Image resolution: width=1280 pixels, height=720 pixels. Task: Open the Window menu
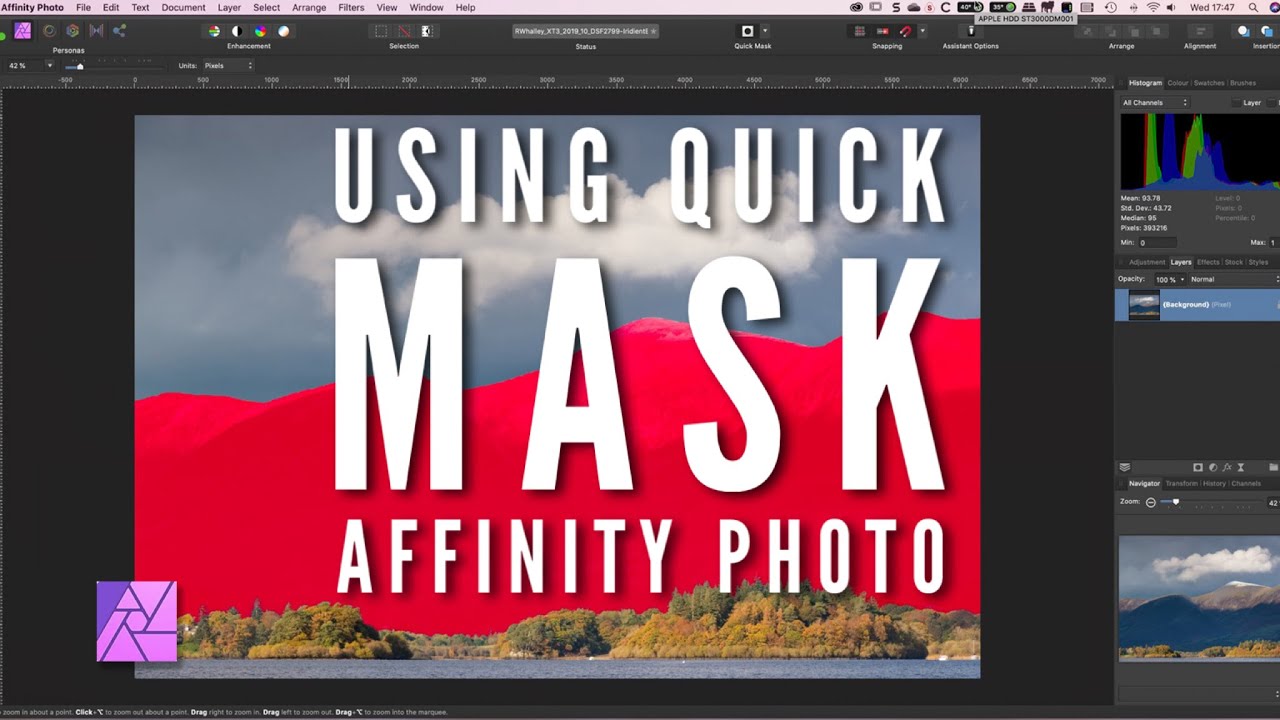coord(426,7)
